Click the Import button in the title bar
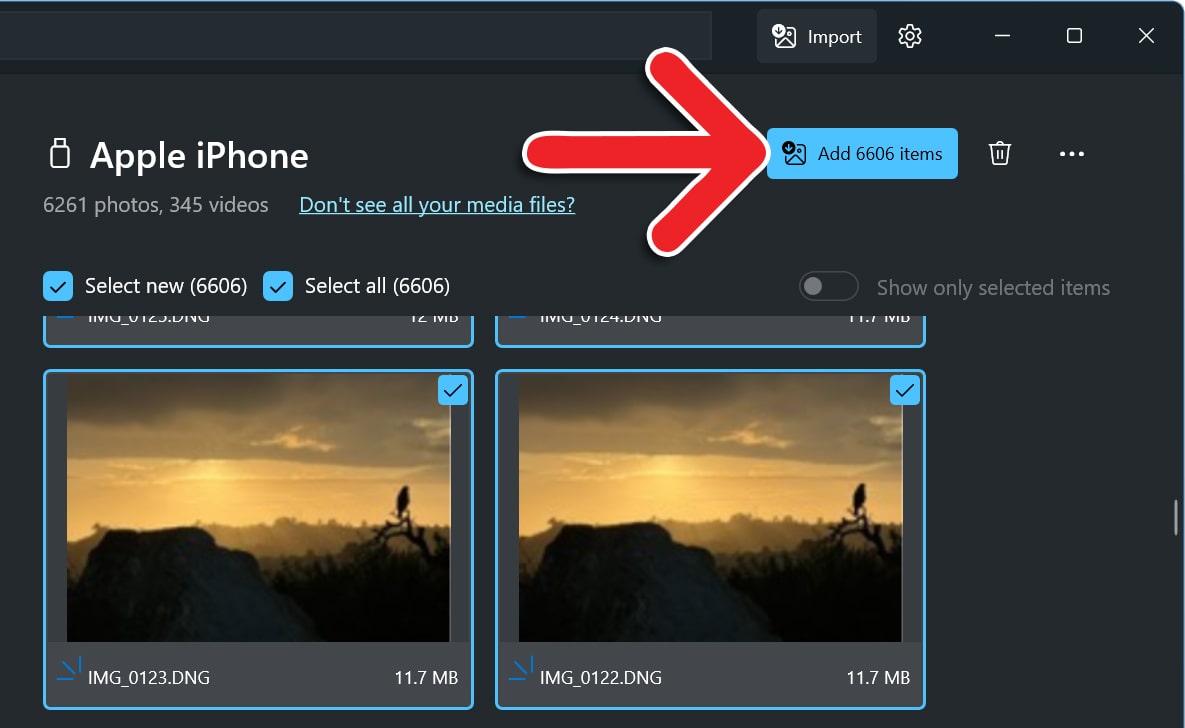 816,35
